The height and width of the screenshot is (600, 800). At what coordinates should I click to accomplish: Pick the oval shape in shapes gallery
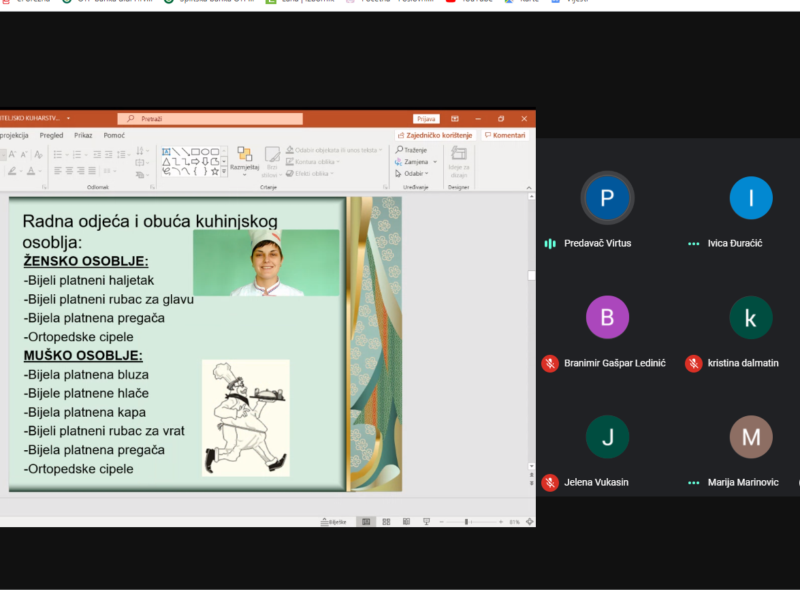pos(205,152)
